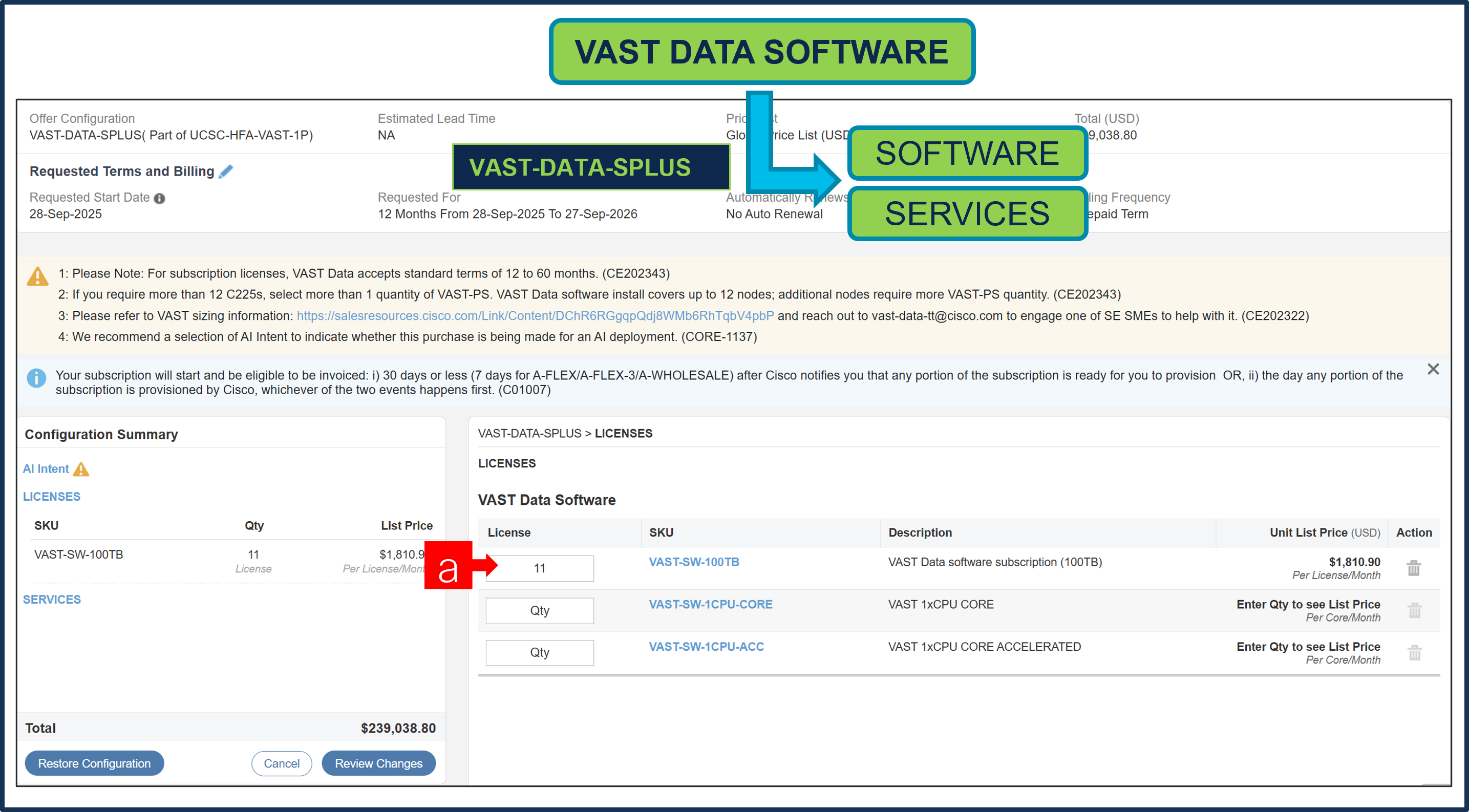
Task: Click the blue info icon on subscription notice
Action: point(36,377)
